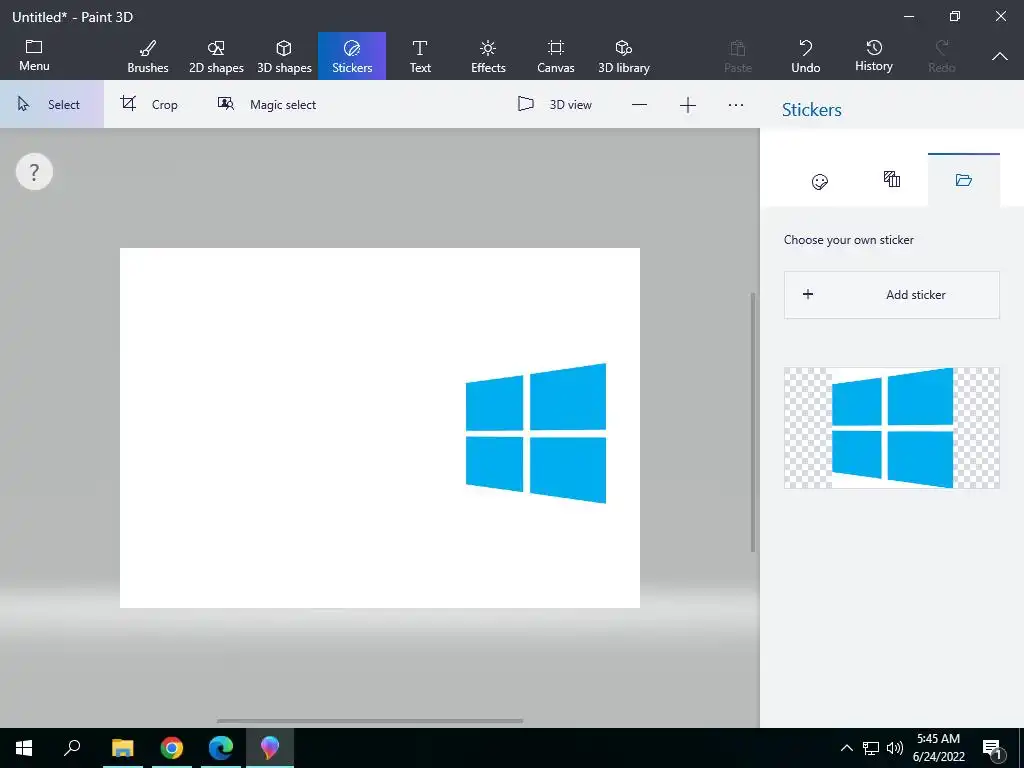Click the Paste button
1024x768 pixels.
click(738, 56)
